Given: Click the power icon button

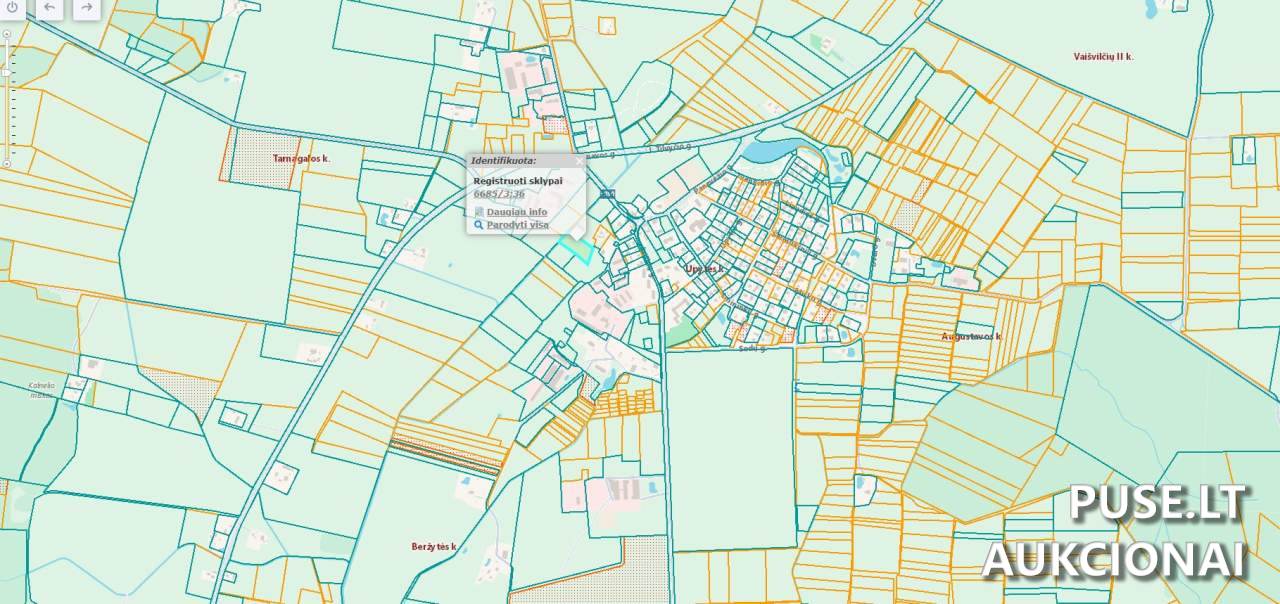Looking at the screenshot, I should 12,7.
